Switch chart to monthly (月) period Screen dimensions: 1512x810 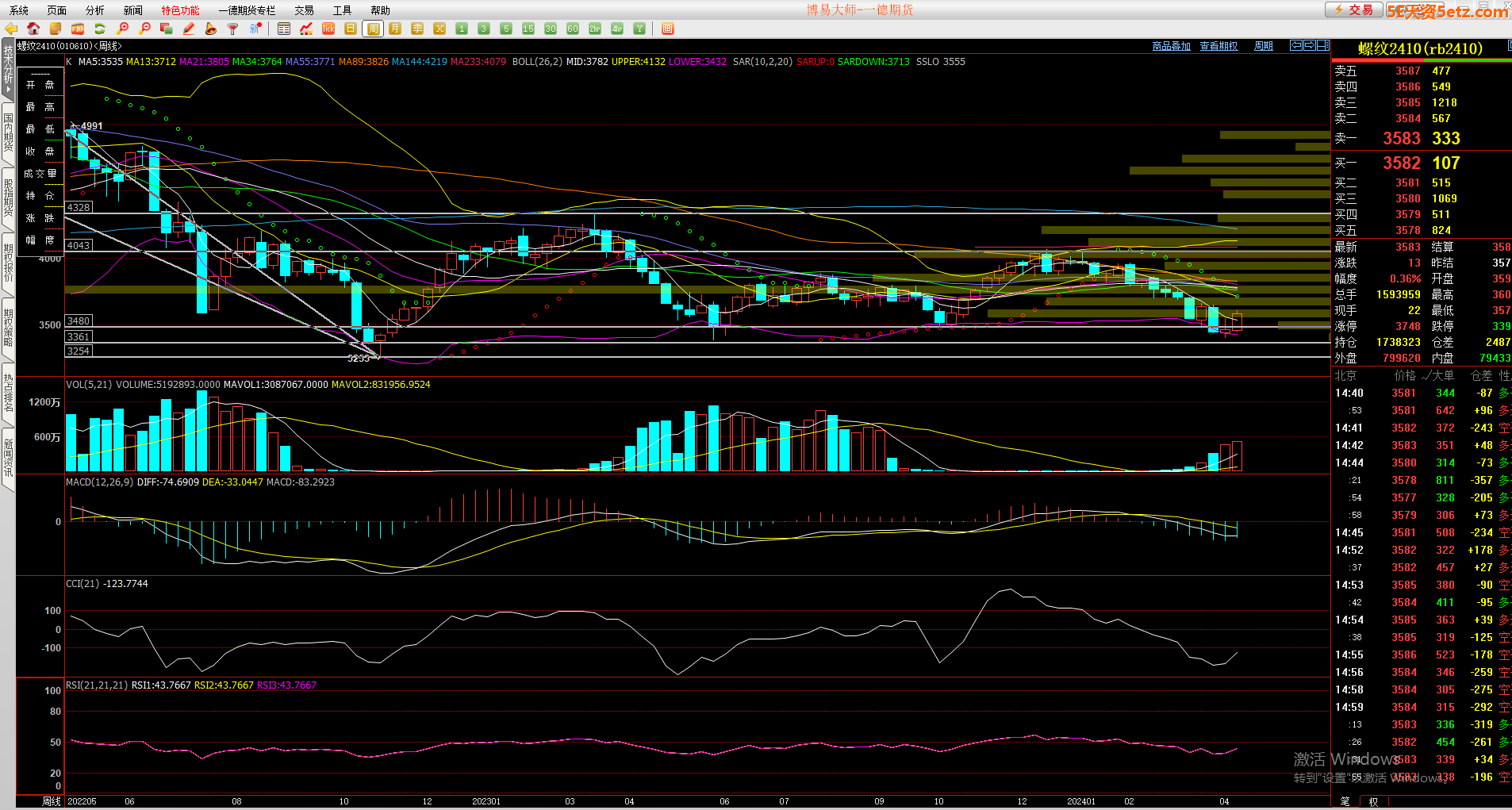click(395, 29)
